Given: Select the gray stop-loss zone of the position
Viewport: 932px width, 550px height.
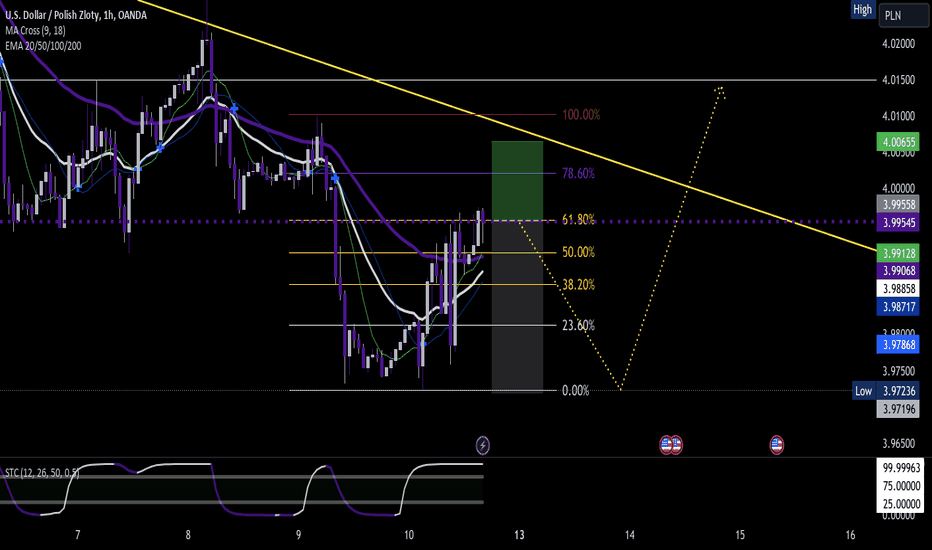Looking at the screenshot, I should [517, 307].
